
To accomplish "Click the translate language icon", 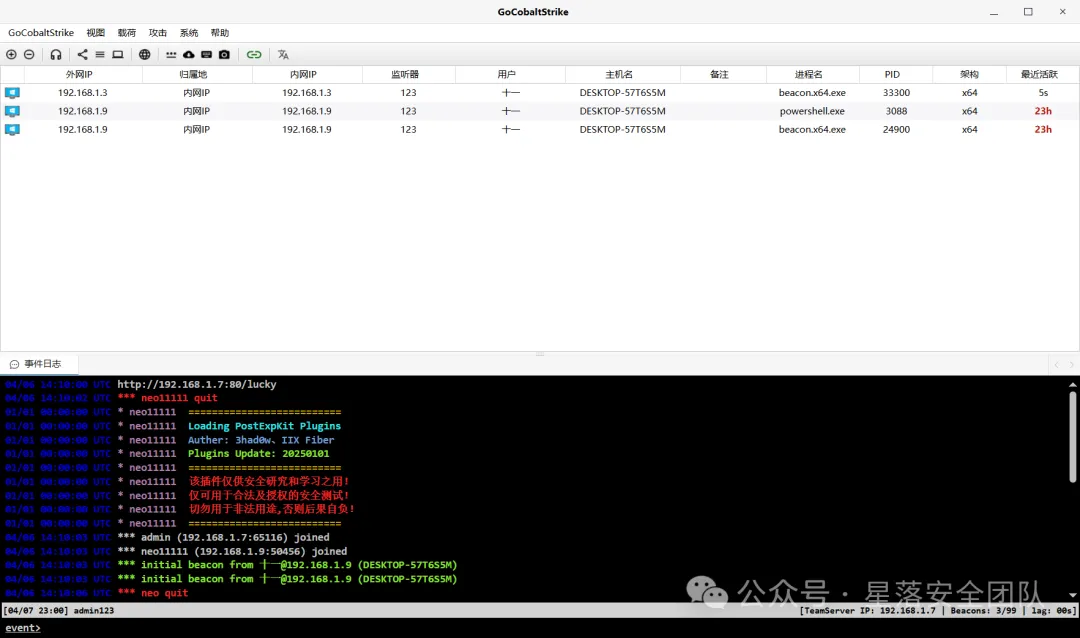I will coord(283,54).
